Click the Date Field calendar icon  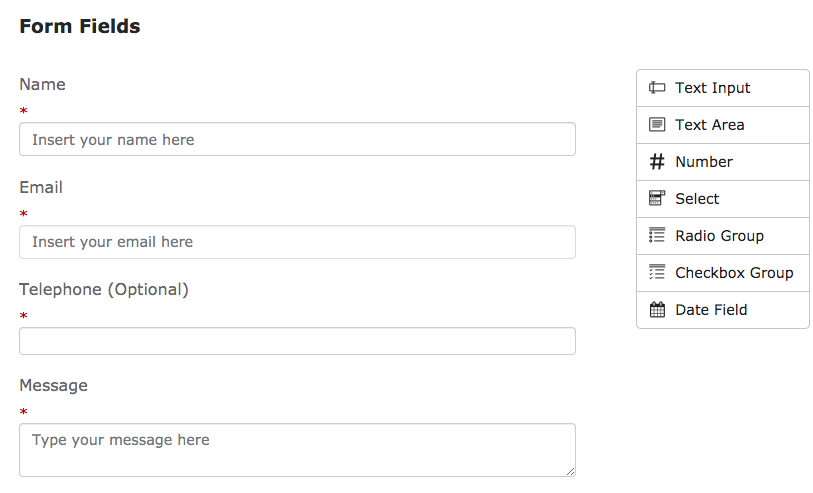pos(657,310)
